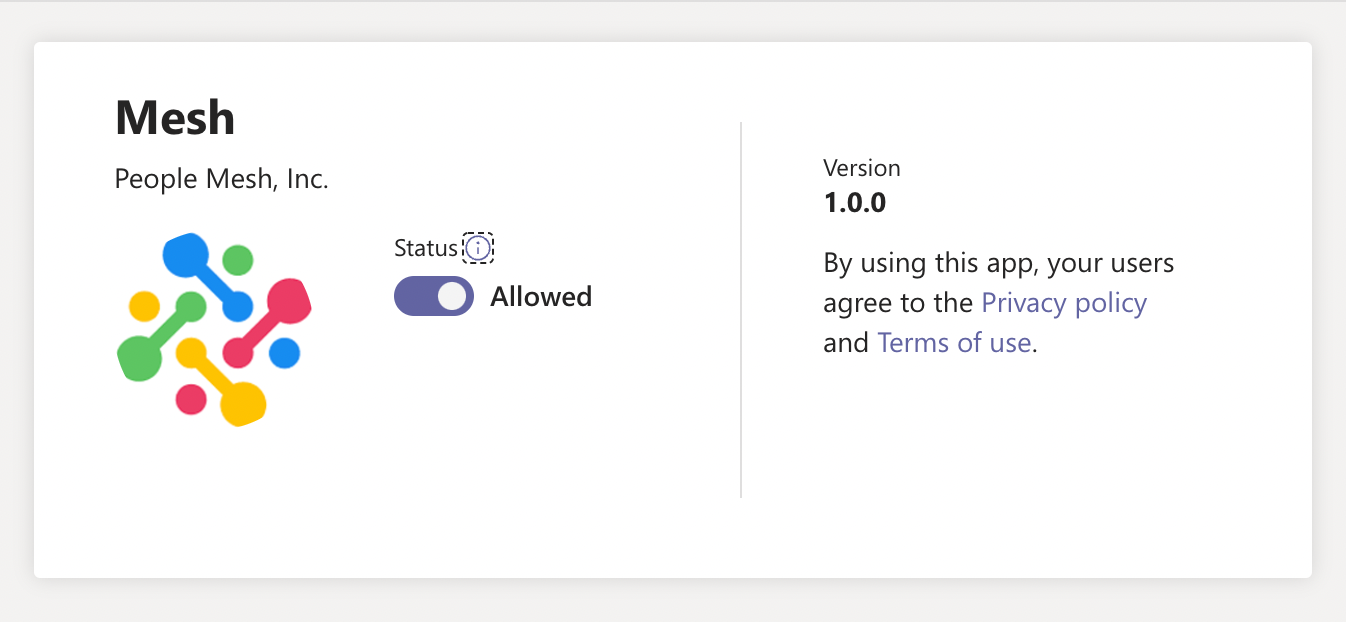
Task: Click the Status info icon
Action: pos(478,248)
